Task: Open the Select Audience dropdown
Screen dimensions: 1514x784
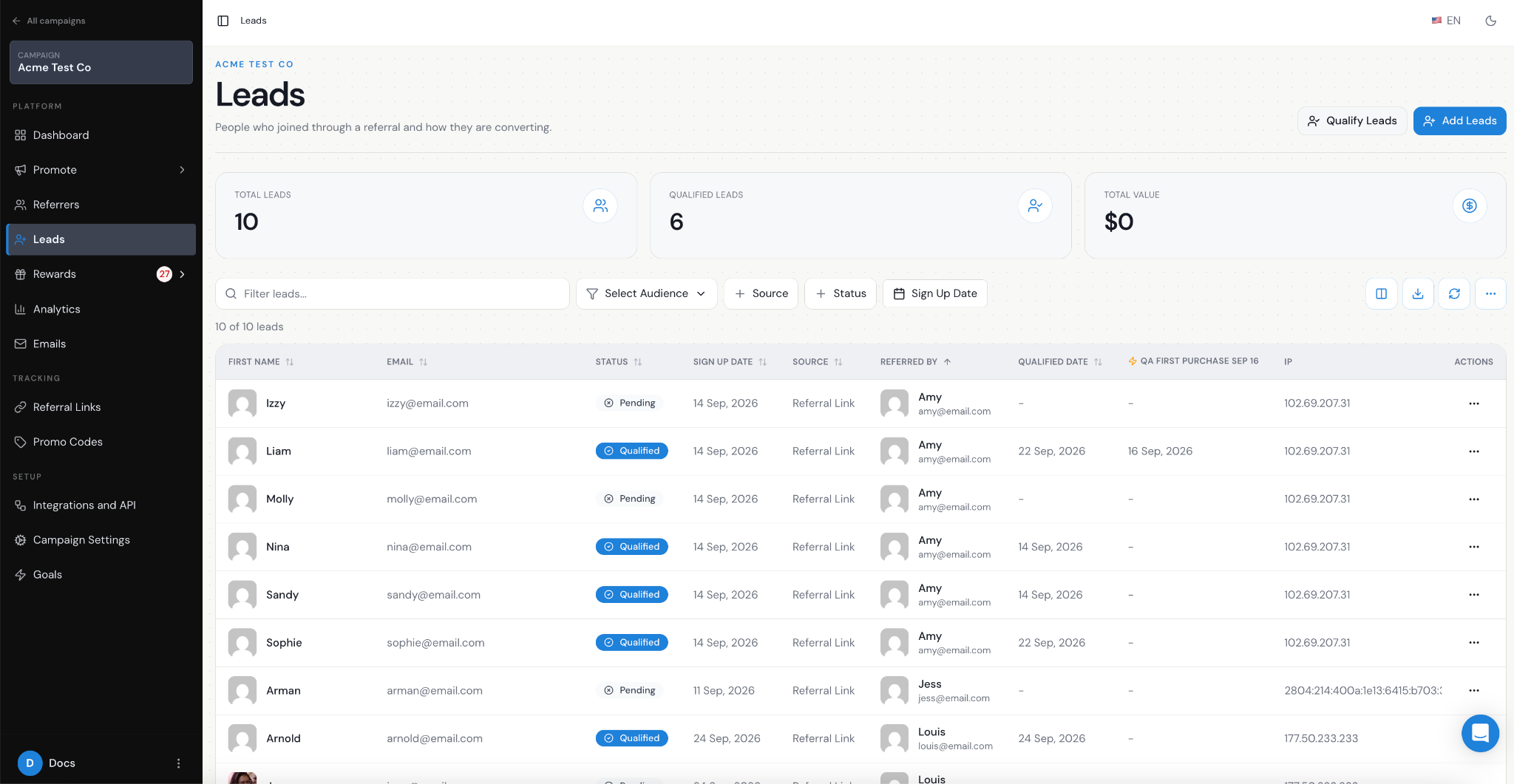Action: [x=646, y=294]
